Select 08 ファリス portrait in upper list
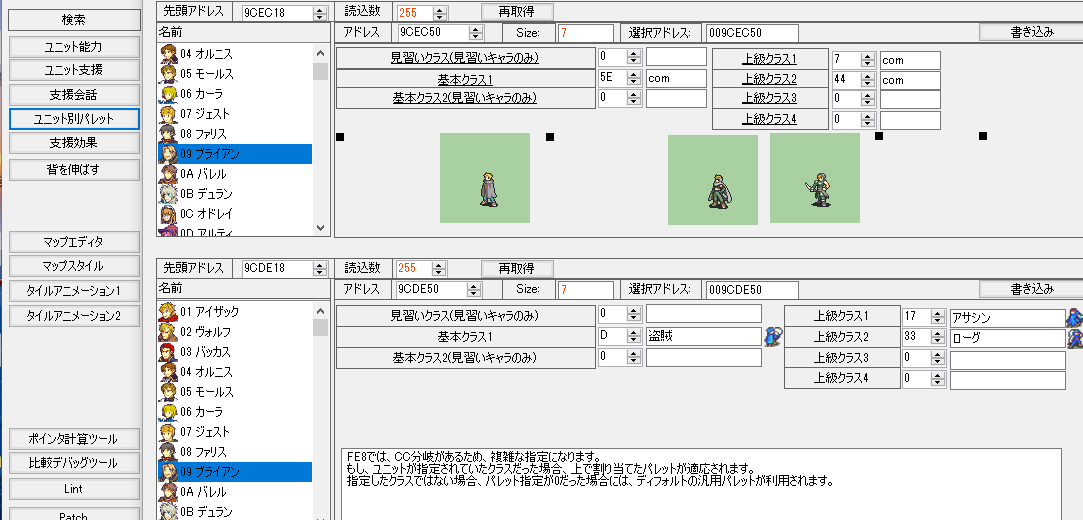Viewport: 1083px width, 520px height. 168,133
